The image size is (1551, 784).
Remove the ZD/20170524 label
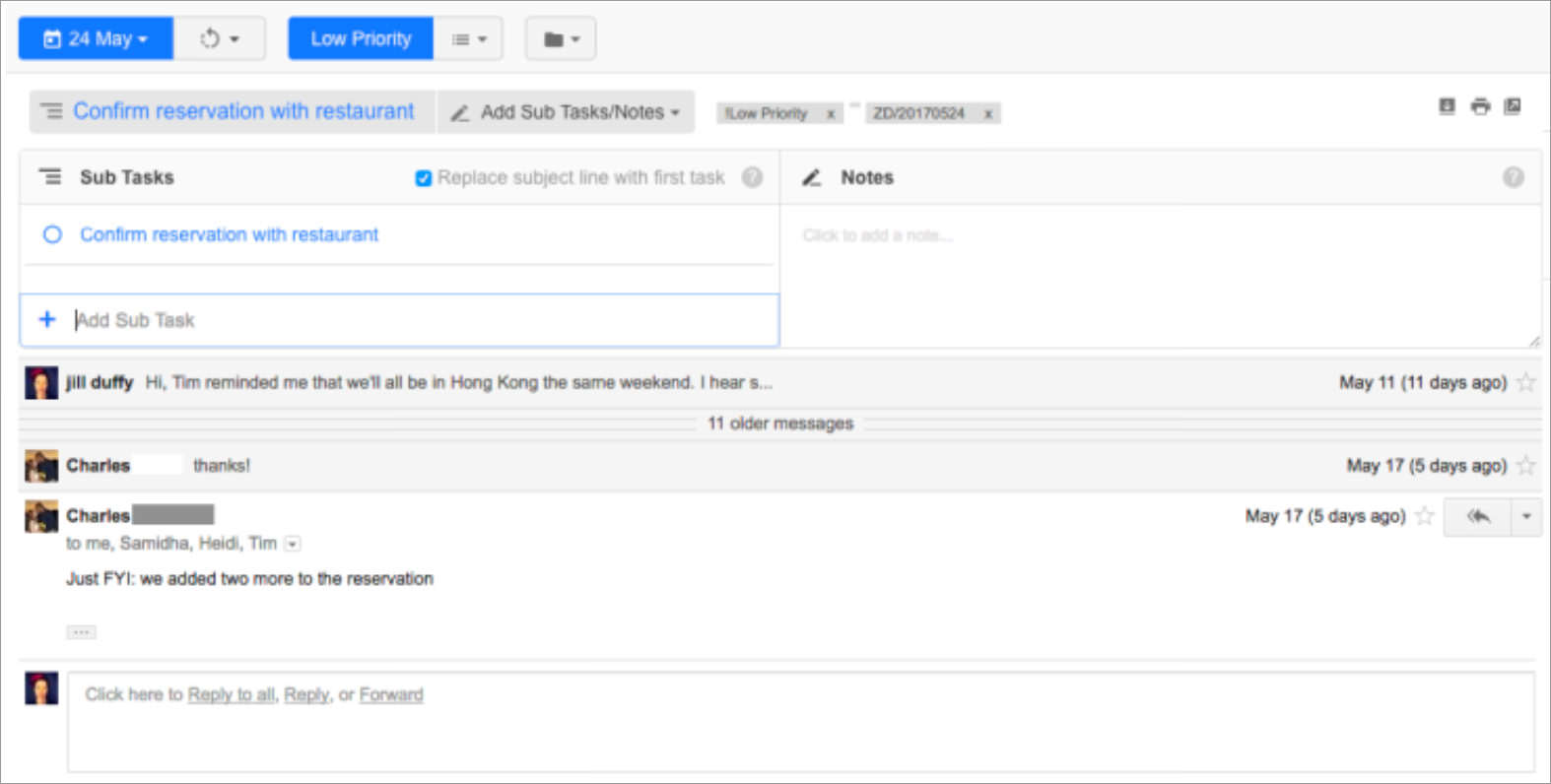coord(987,113)
